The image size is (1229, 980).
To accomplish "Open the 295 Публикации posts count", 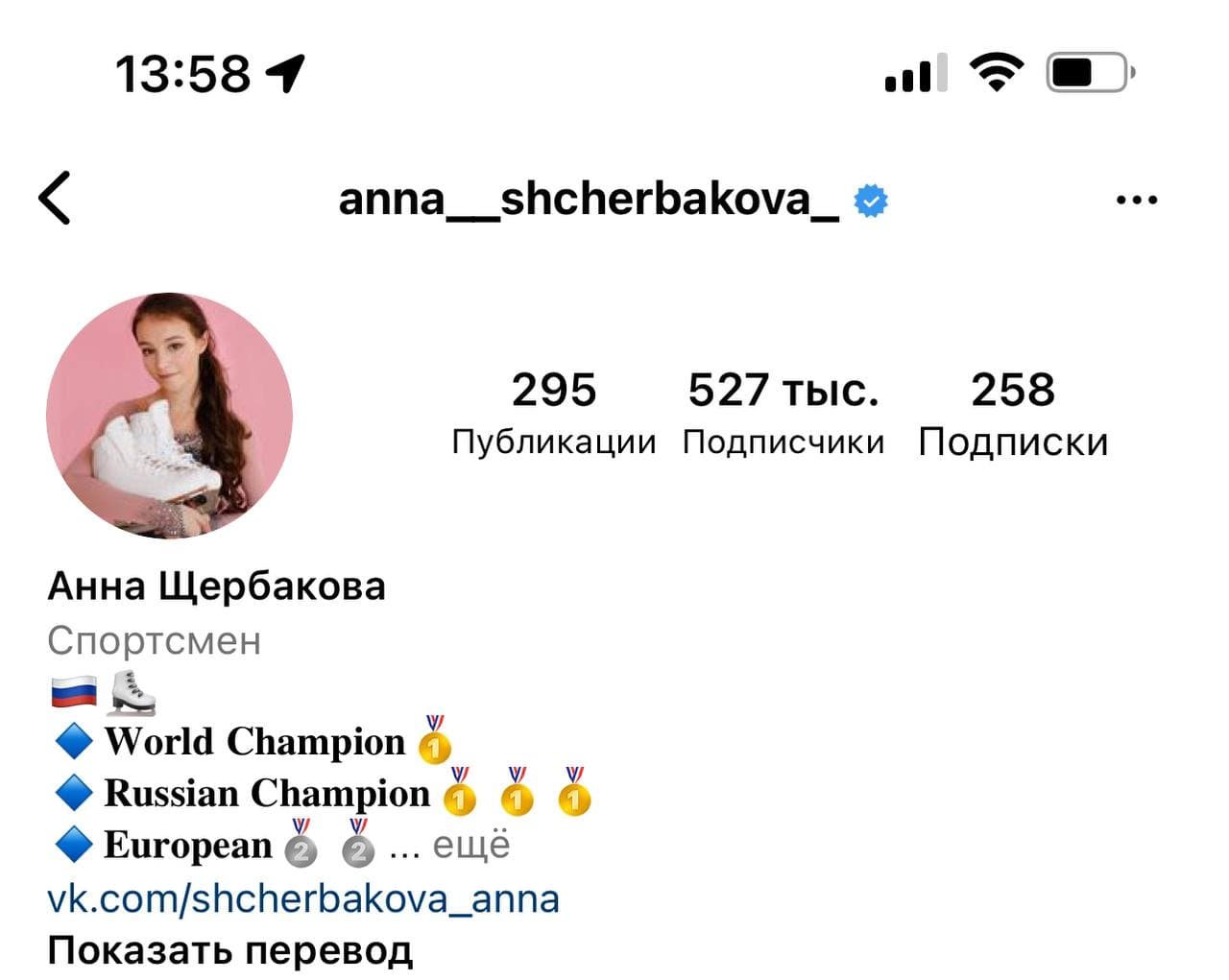I will coord(554,413).
